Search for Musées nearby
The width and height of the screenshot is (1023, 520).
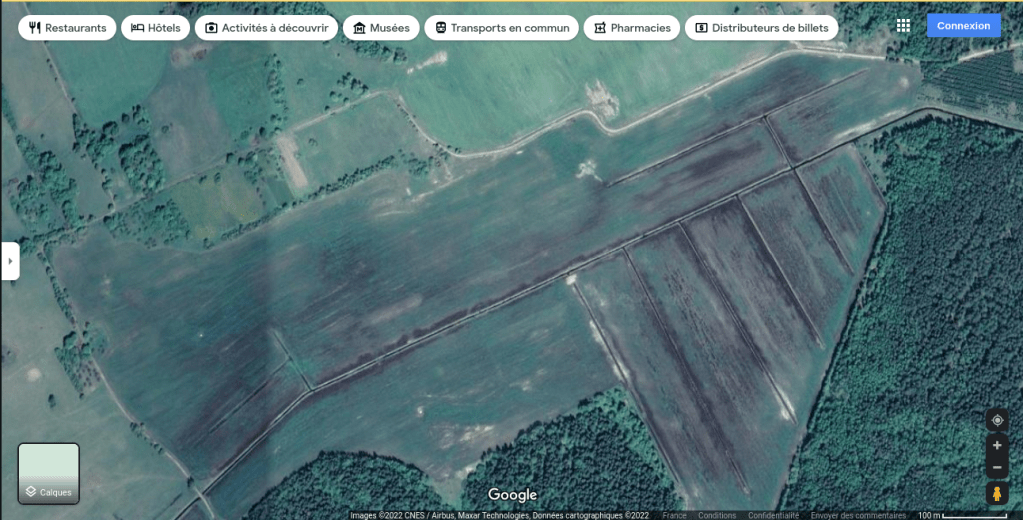pos(381,28)
